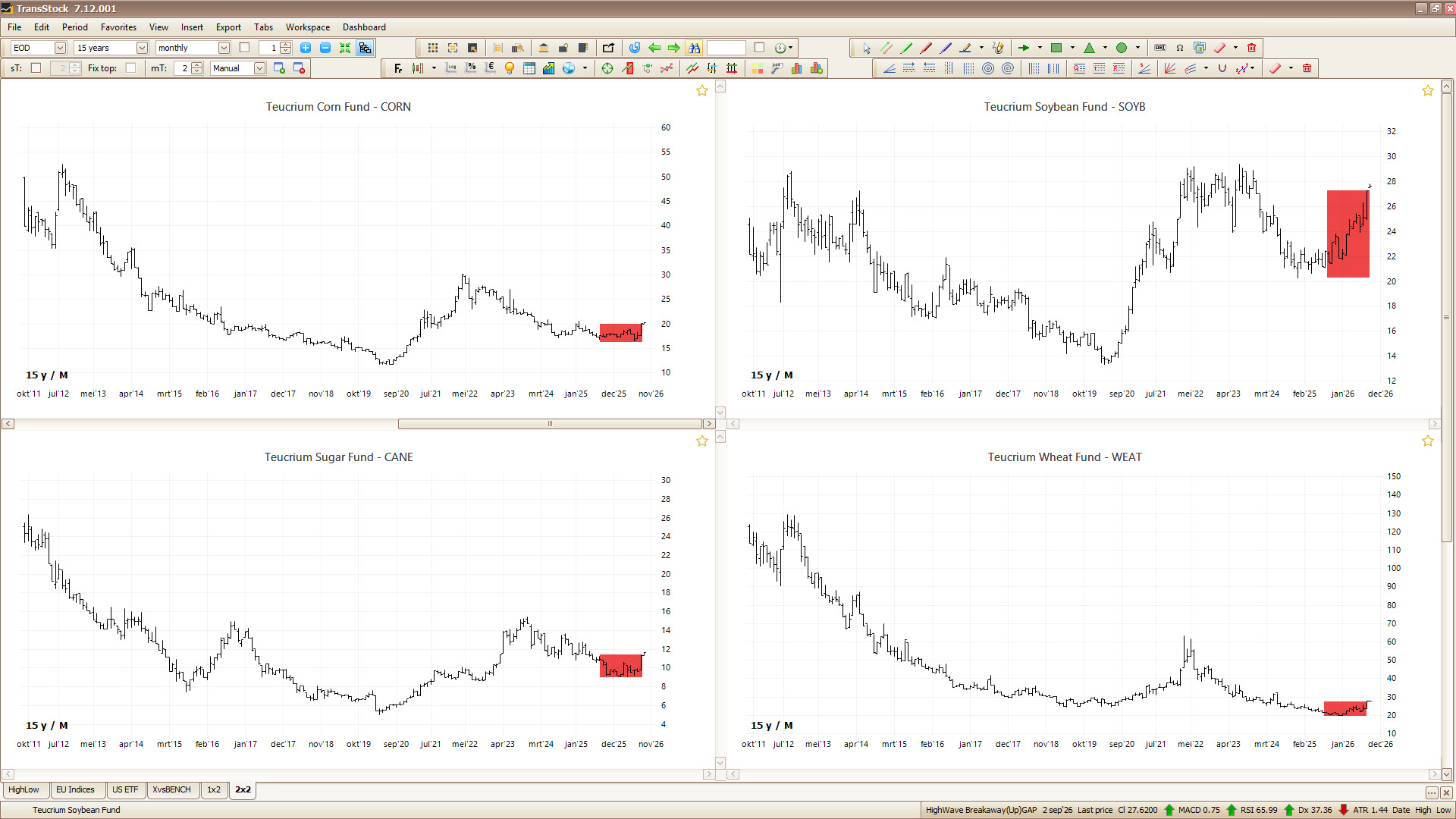Viewport: 1456px width, 819px height.
Task: Click the blue refresh icon
Action: coord(635,48)
